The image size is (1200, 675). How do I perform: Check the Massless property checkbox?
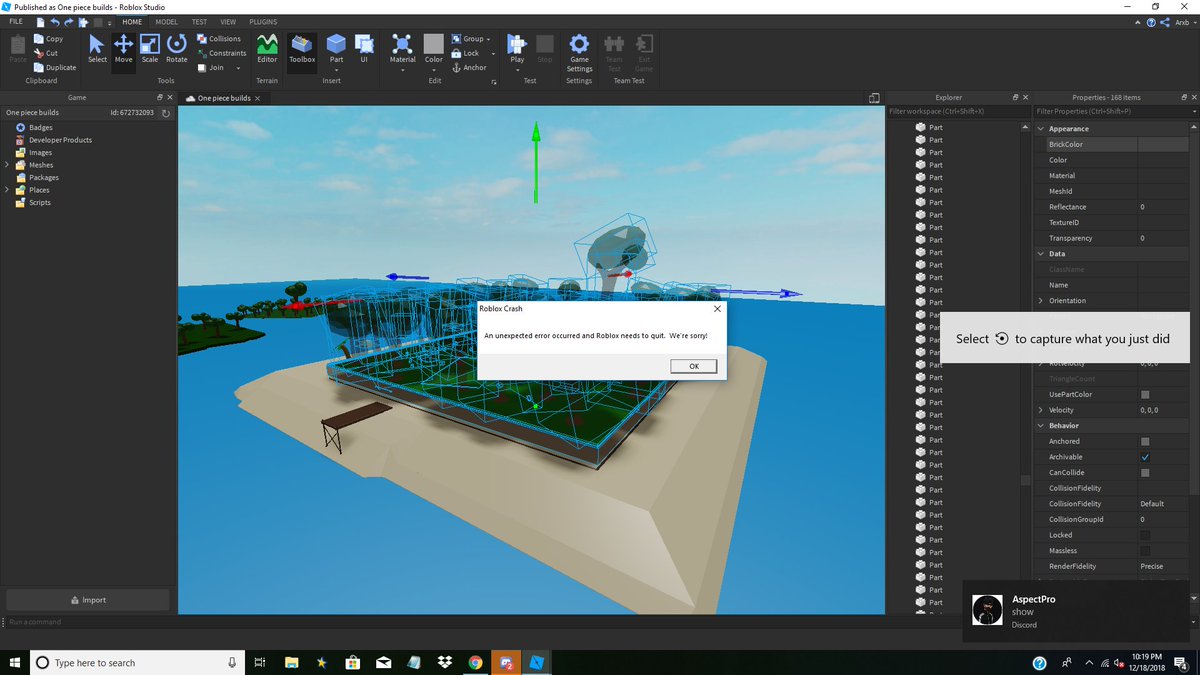tap(1145, 550)
